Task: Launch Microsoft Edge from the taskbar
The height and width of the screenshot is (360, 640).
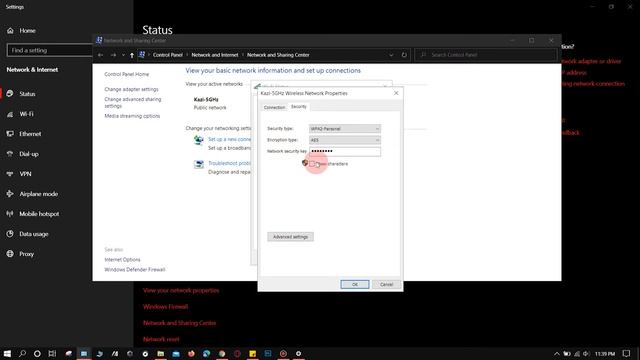Action: click(x=207, y=353)
